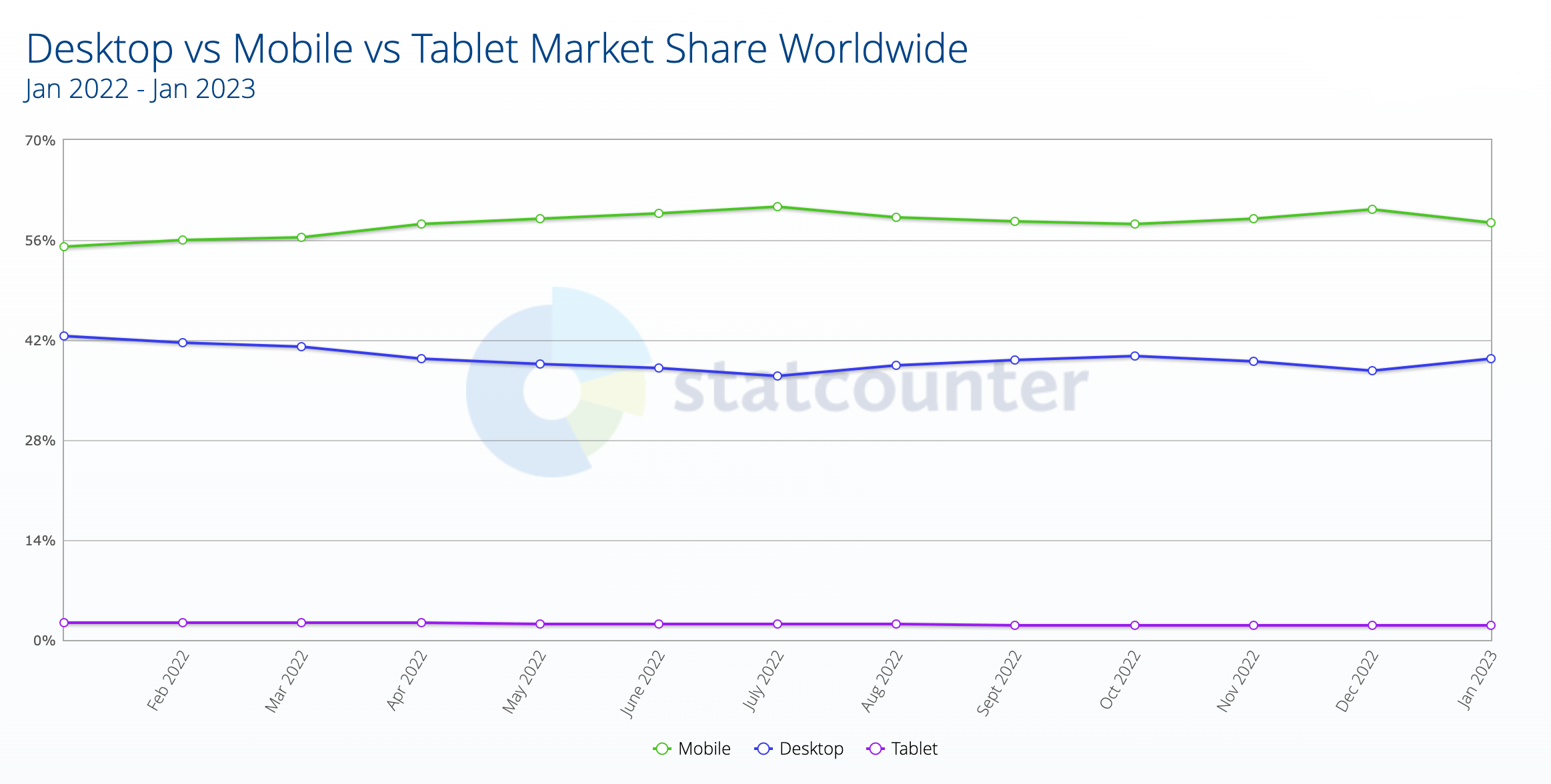Select the Desktop data point for Oct 2022
This screenshot has width=1551, height=784.
(1135, 356)
